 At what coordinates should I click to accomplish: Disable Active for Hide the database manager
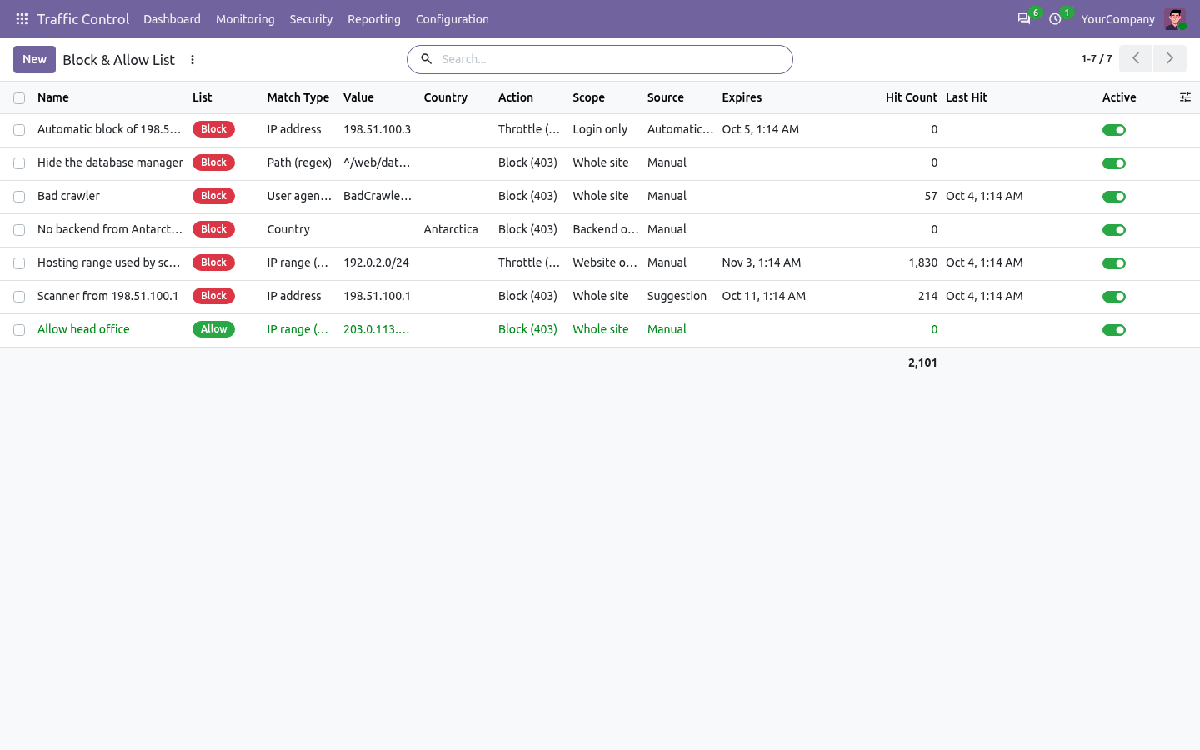tap(1114, 163)
